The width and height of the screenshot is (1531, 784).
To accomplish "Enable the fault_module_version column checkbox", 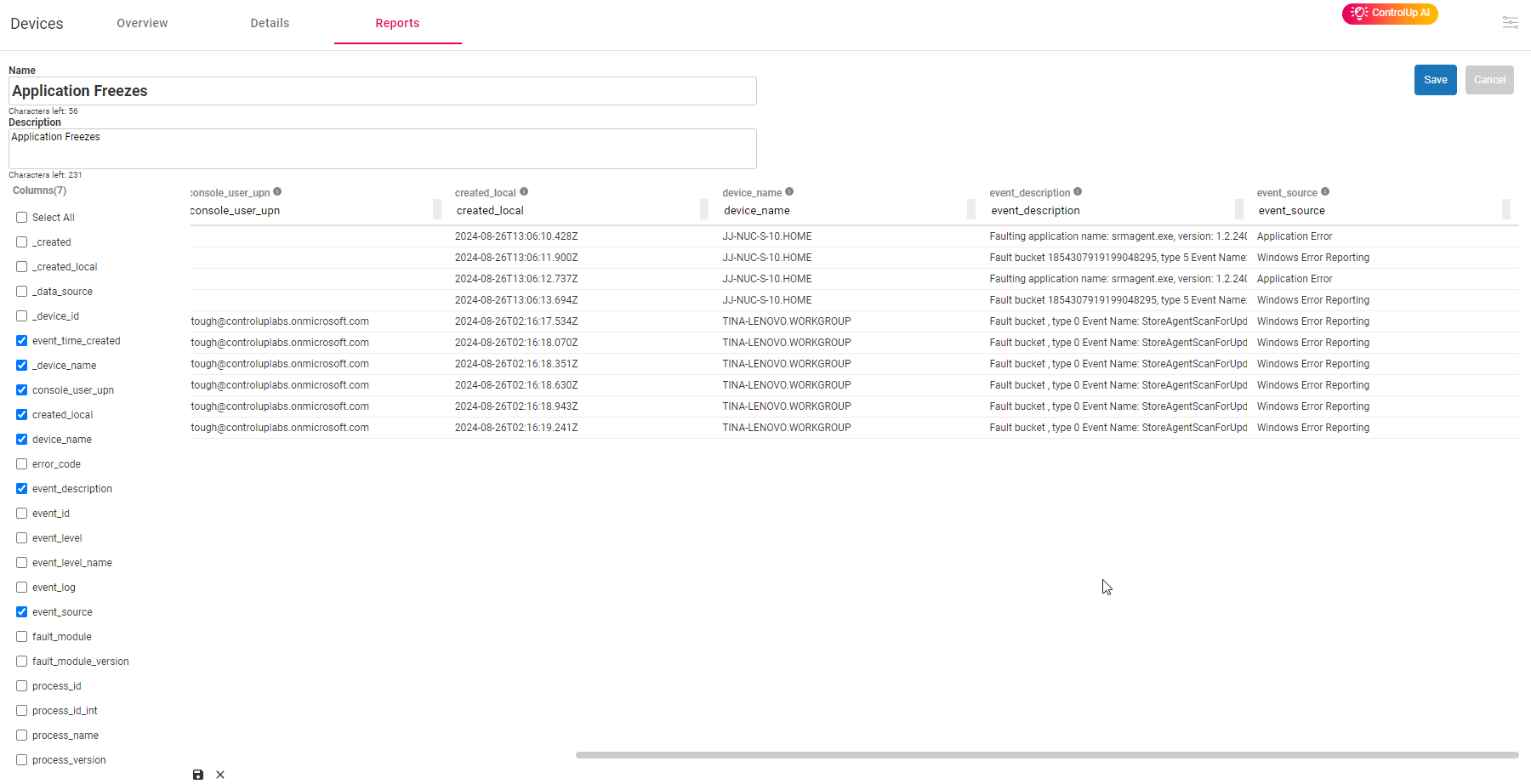I will coord(22,662).
